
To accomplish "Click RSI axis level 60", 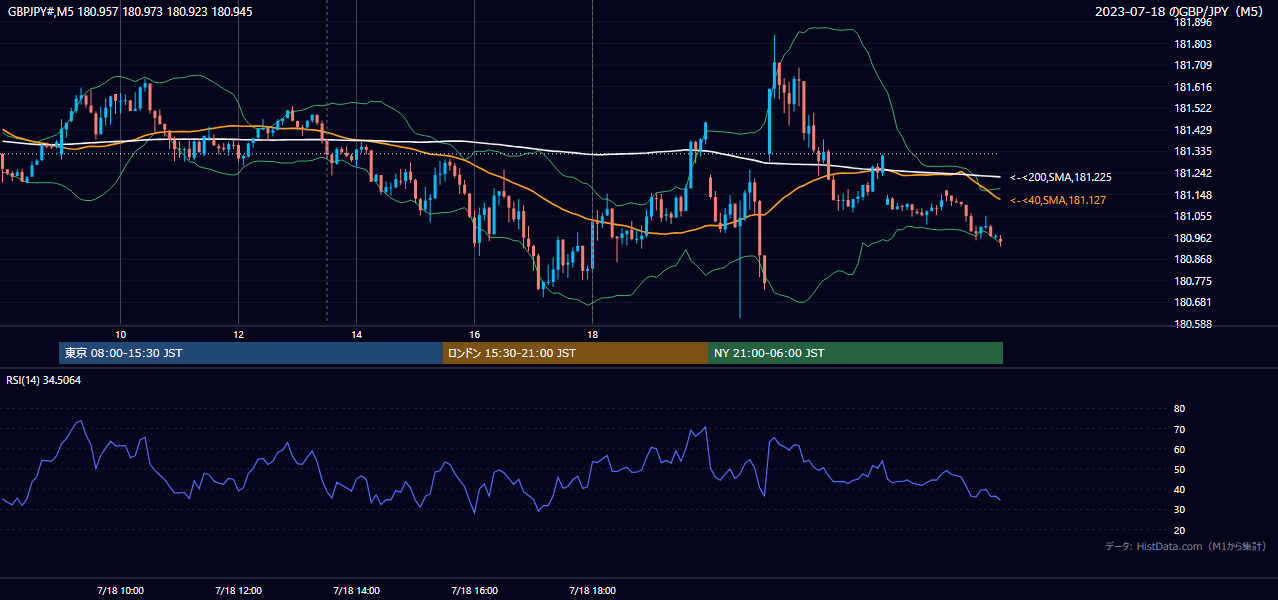I will pos(1179,449).
